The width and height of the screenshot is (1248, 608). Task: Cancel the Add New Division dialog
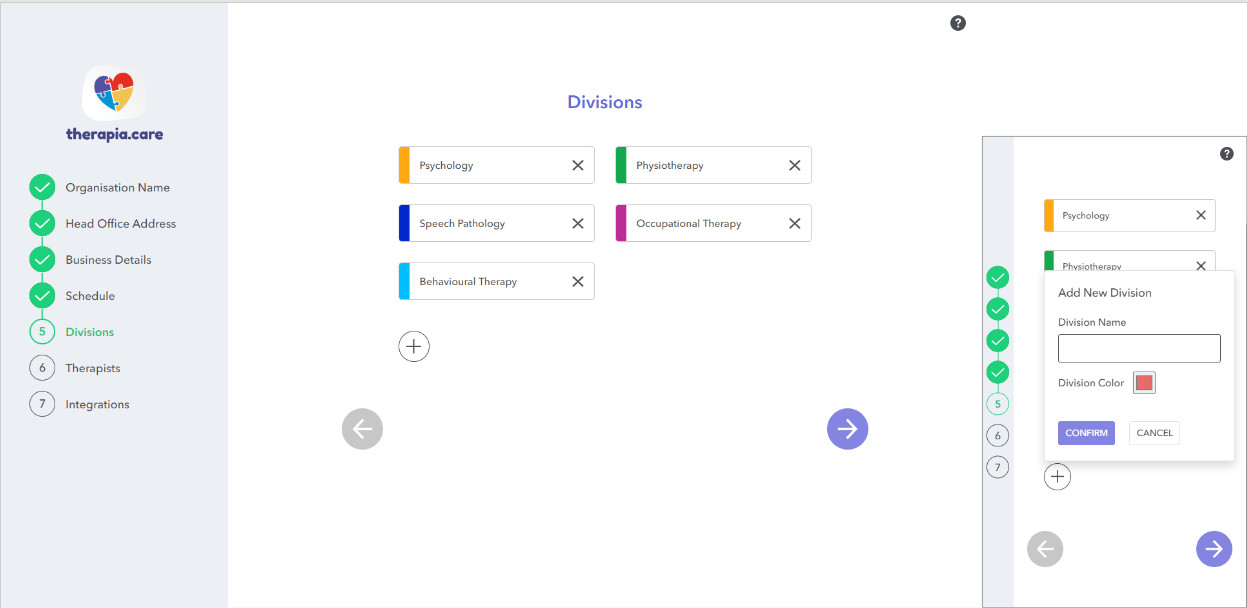(x=1154, y=433)
